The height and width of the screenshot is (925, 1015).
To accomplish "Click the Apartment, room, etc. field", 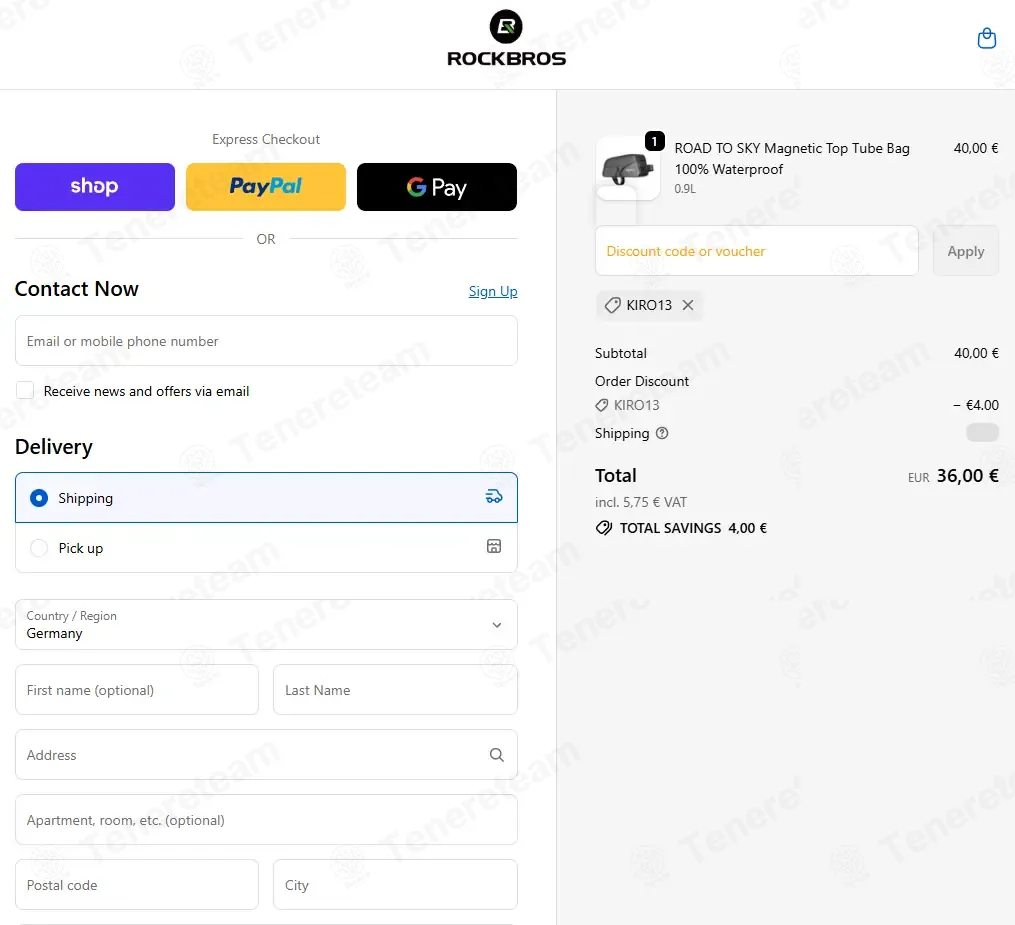I will 266,820.
